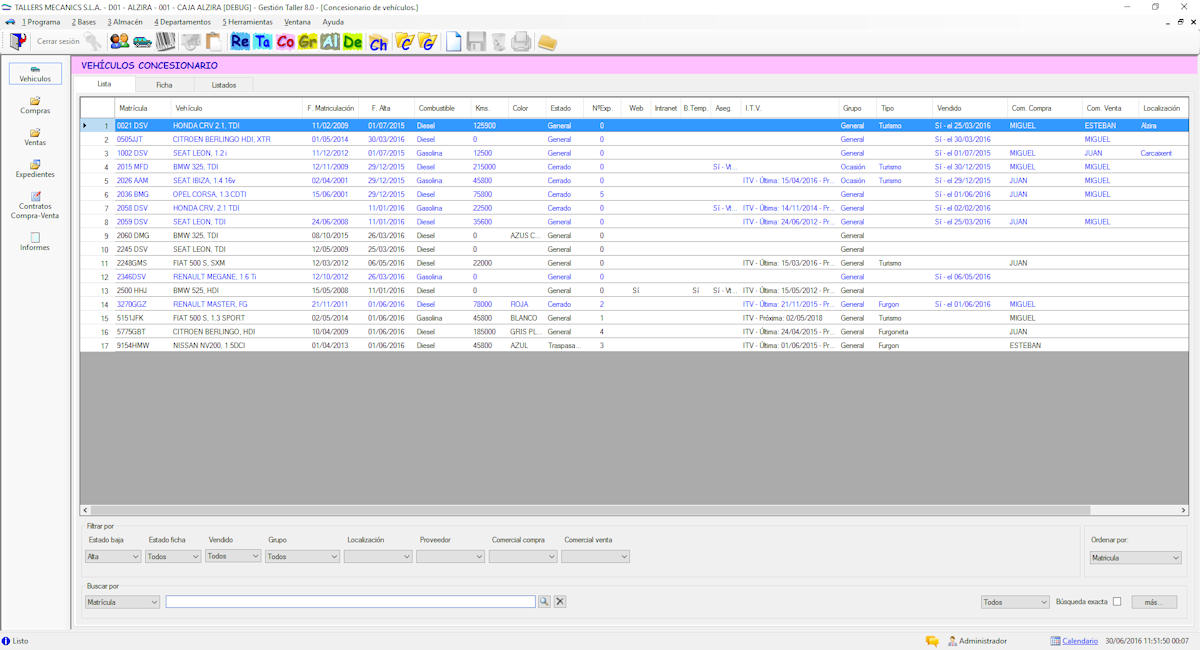Open the Todos dropdown beside Búsqueda exacta
This screenshot has height=650, width=1200.
click(1015, 602)
